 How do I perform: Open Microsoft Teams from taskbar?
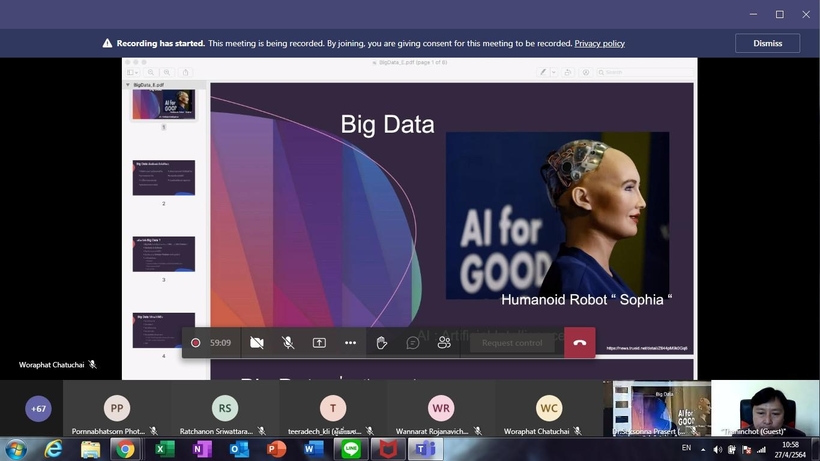[x=425, y=450]
